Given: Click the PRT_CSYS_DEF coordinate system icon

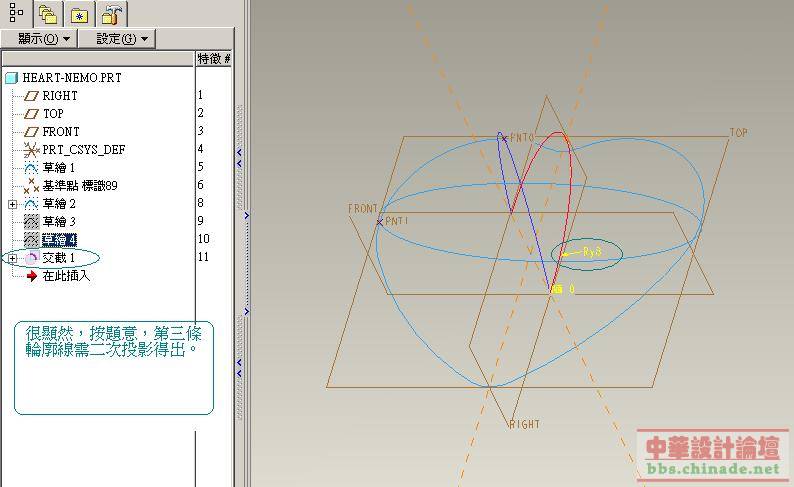Looking at the screenshot, I should click(x=31, y=150).
